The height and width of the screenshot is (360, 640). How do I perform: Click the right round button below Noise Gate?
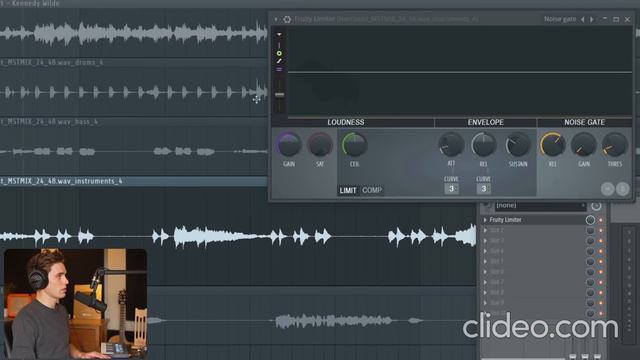point(622,189)
